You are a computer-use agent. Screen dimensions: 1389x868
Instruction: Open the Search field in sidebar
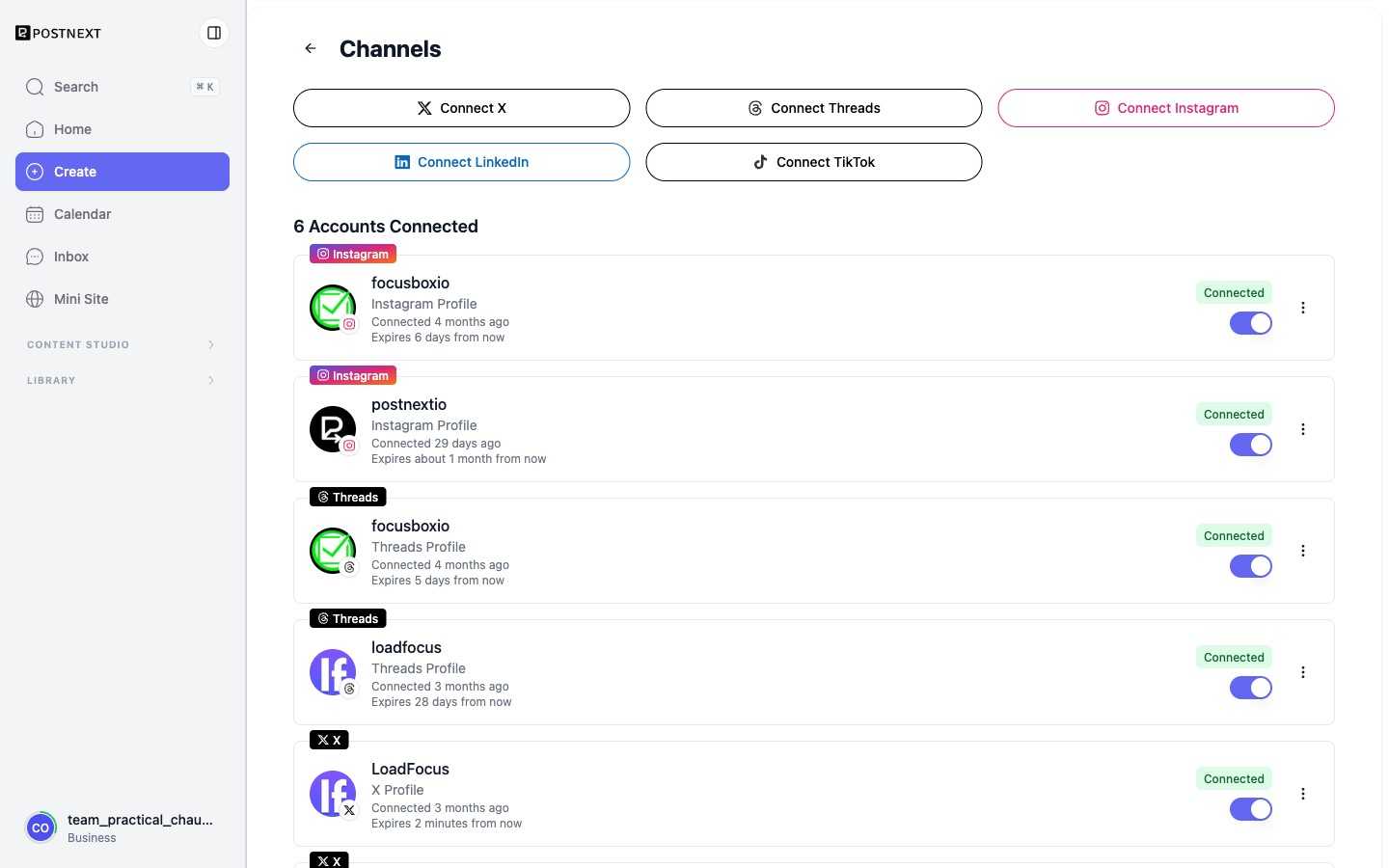tap(123, 87)
